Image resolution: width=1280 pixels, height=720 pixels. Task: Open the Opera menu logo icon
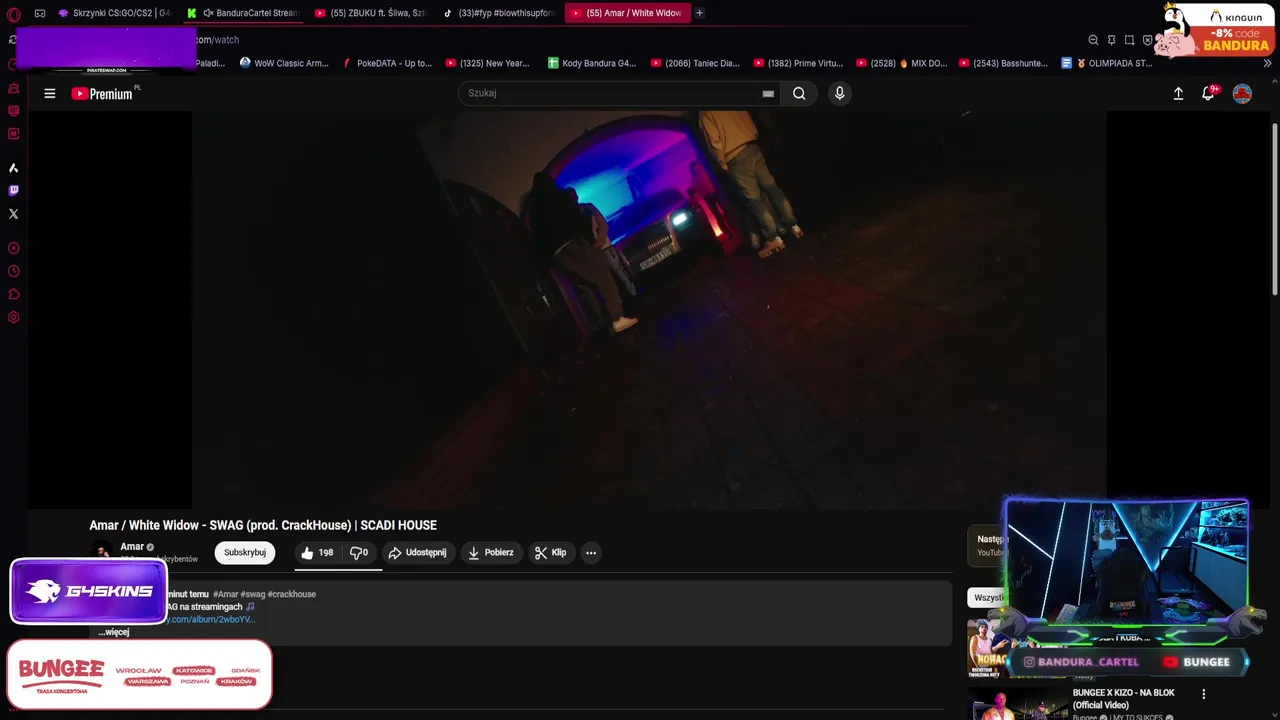tap(13, 14)
